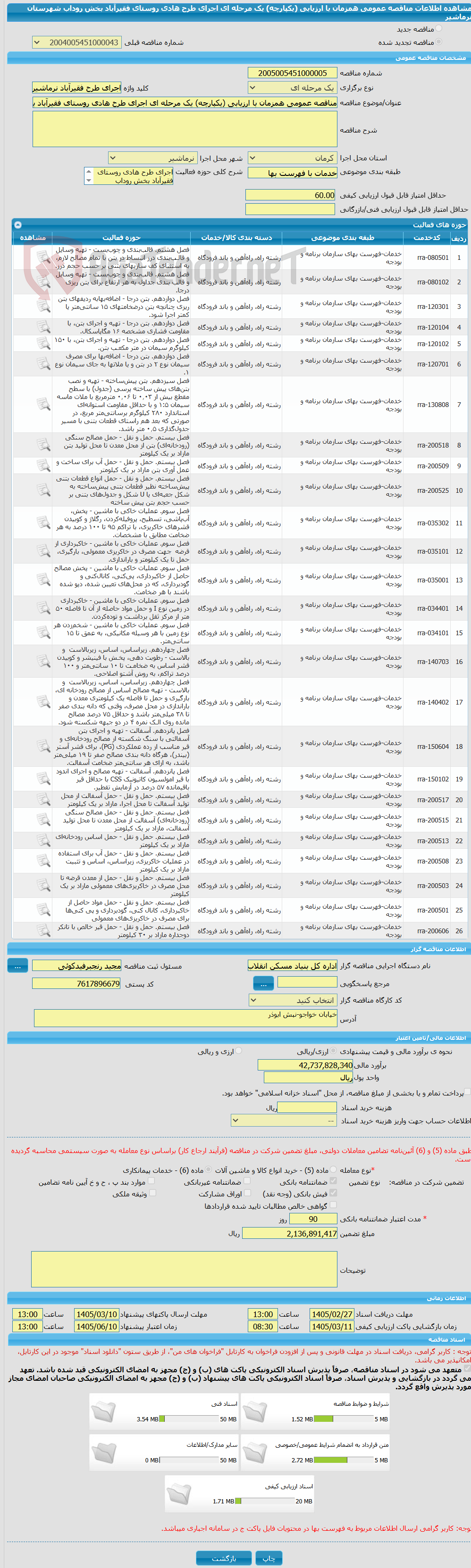Open view icon for row rra-034101
Viewport: 471px width, 1568px height.
pyautogui.click(x=42, y=632)
